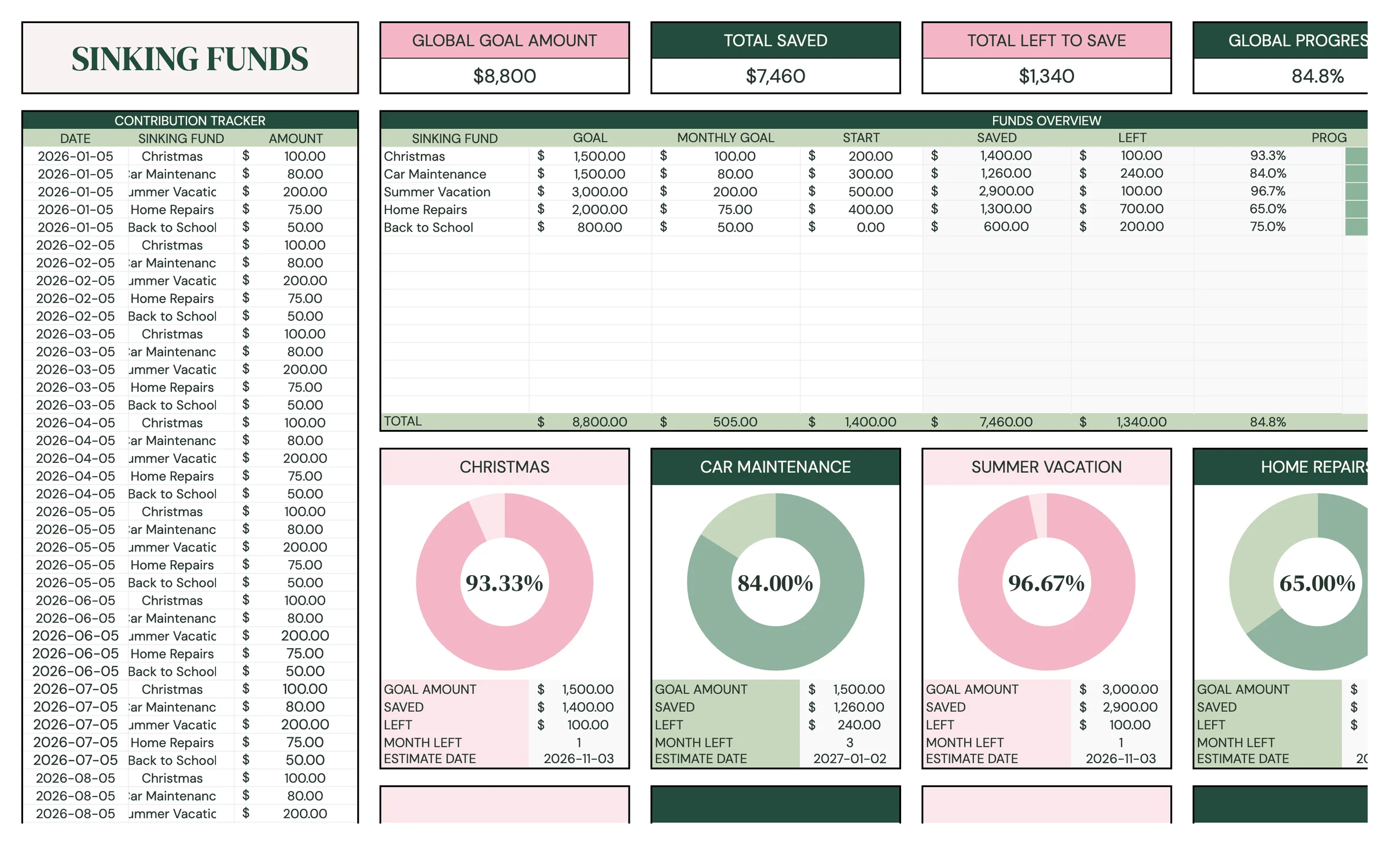This screenshot has height=868, width=1389.
Task: Click Christmas progress bar in Funds Overview
Action: coord(1355,156)
